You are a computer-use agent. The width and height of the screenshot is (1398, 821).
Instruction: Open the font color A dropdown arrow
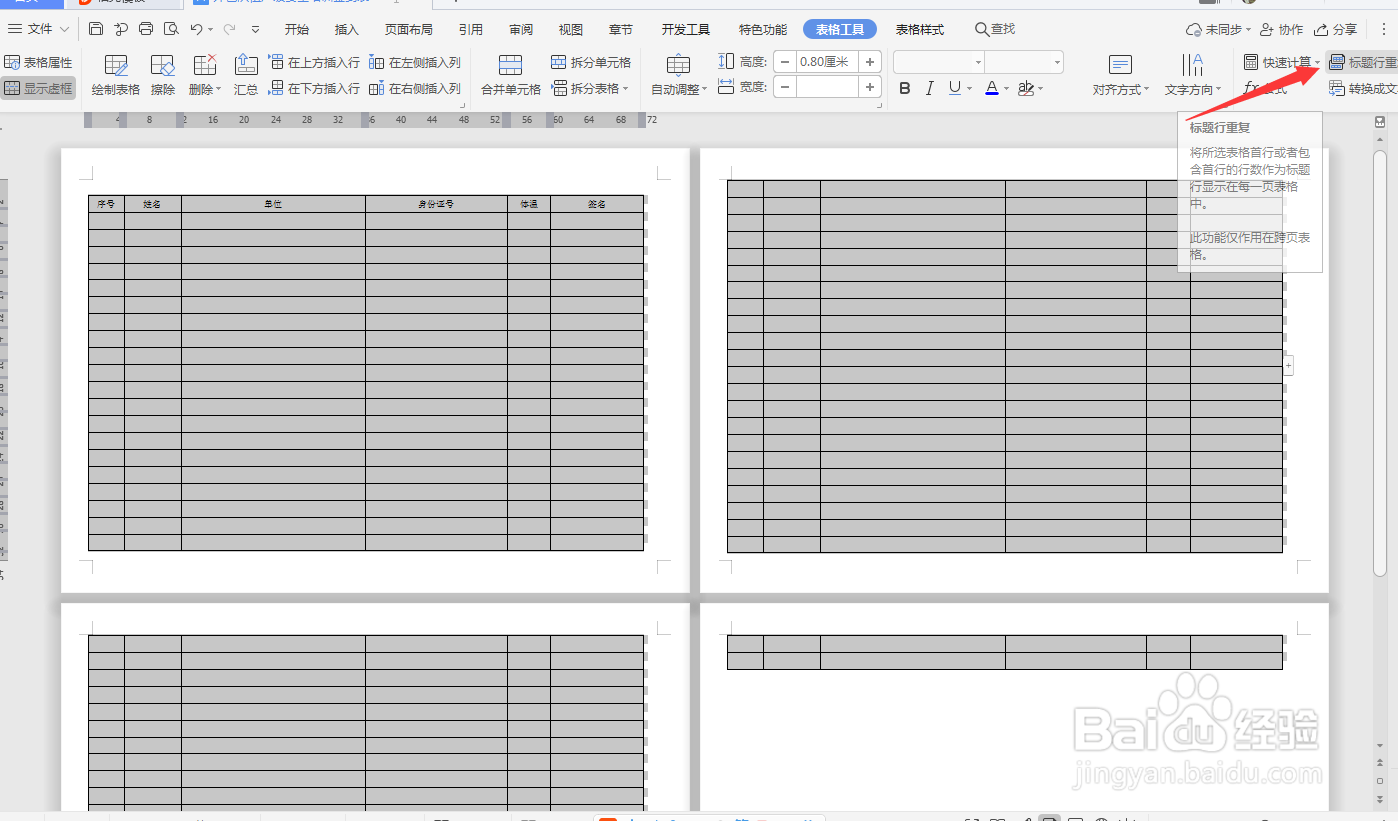coord(1005,89)
